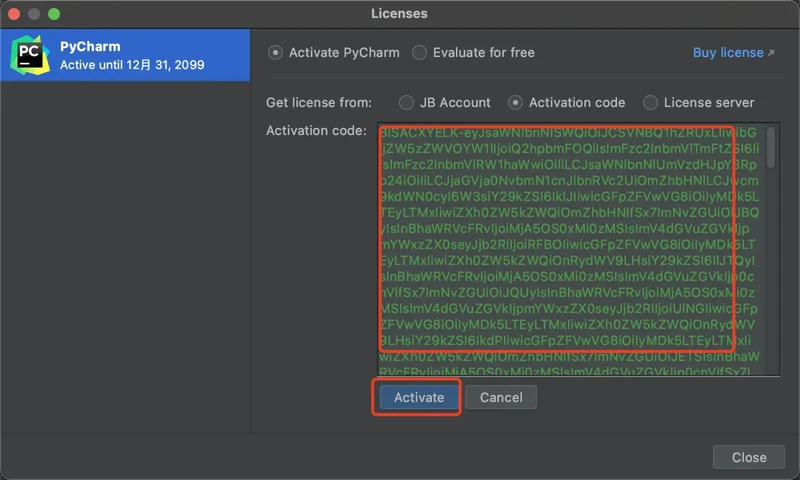Click the 'Activation code:' label
This screenshot has height=480, width=800.
(x=316, y=131)
